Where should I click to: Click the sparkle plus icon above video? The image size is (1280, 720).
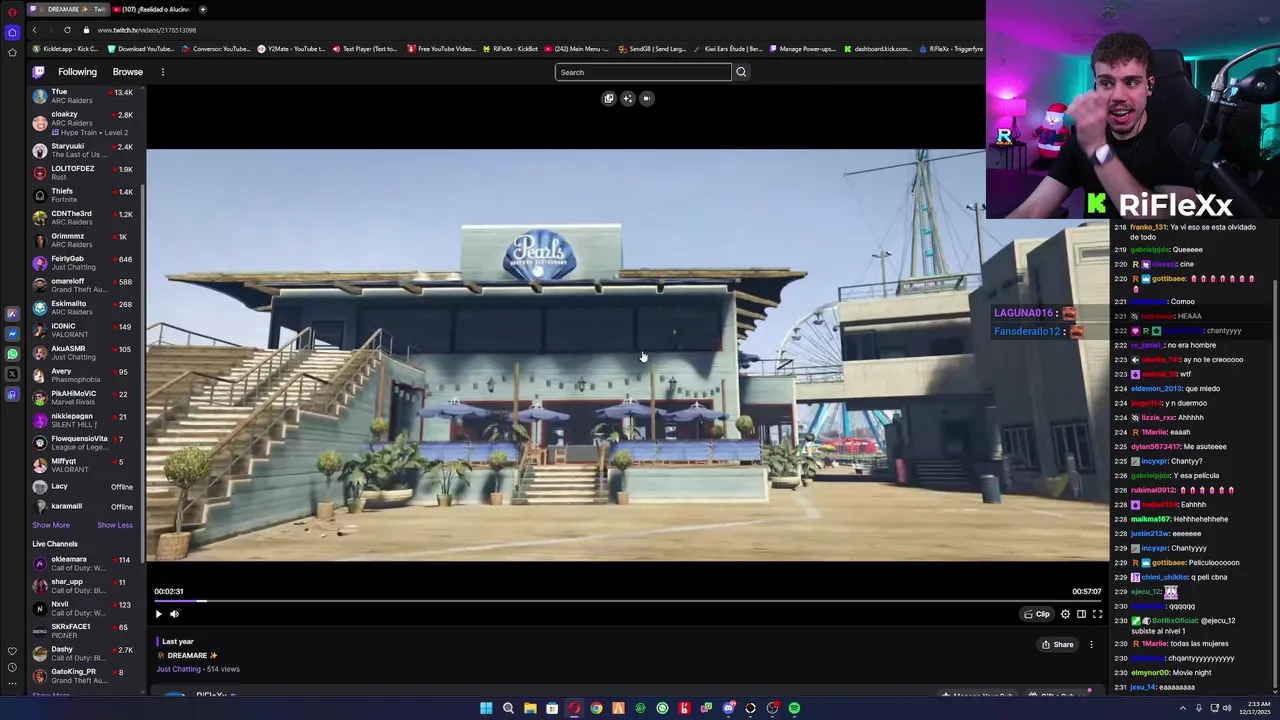coord(627,98)
